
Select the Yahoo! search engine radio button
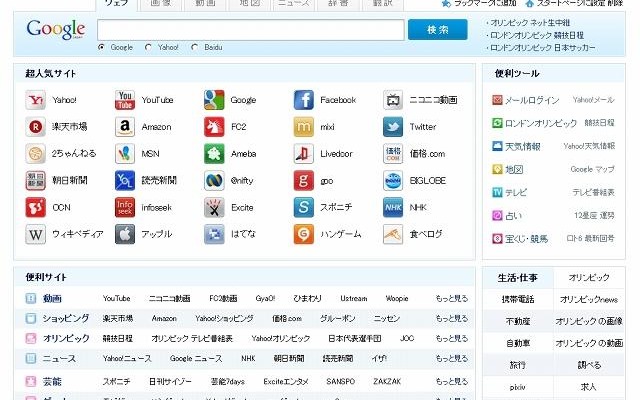148,47
